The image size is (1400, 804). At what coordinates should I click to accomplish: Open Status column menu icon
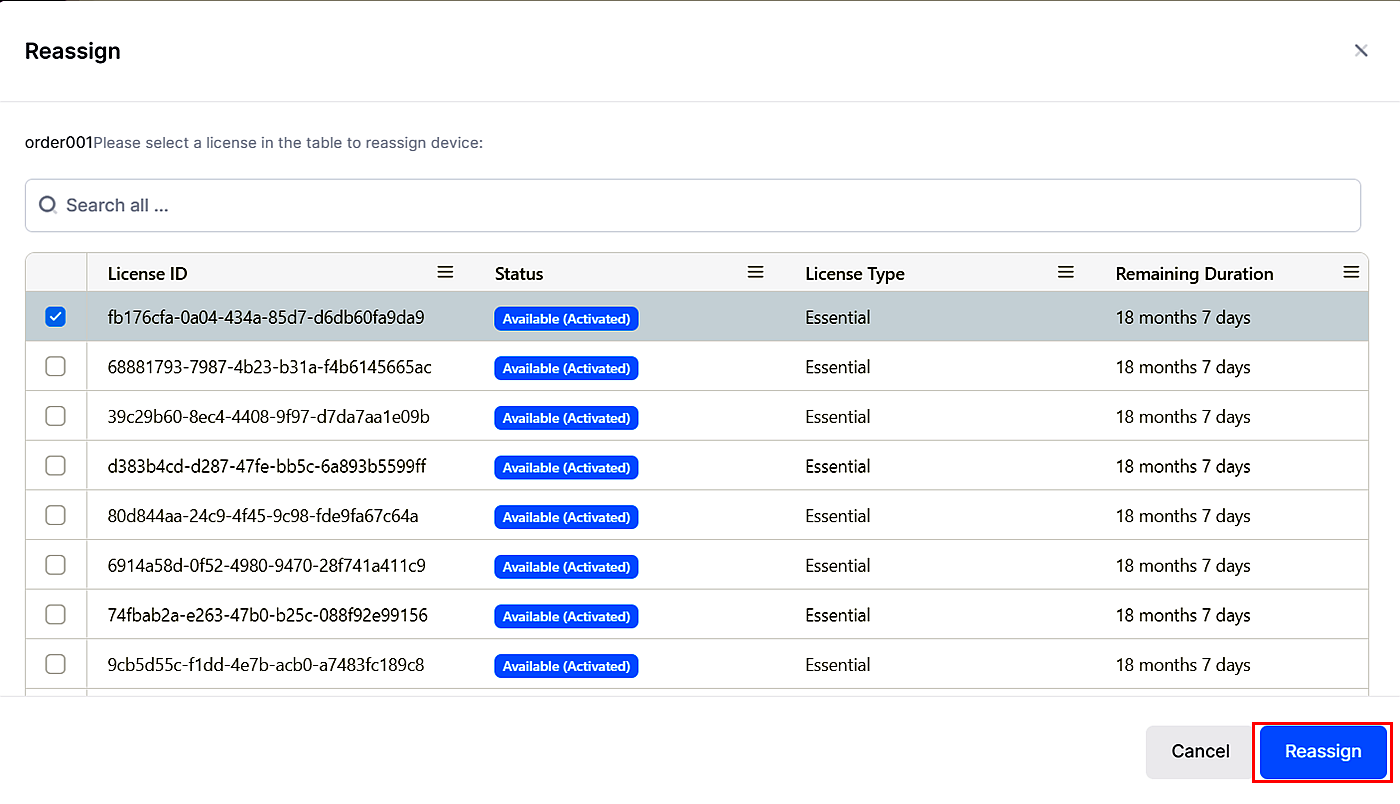tap(756, 273)
